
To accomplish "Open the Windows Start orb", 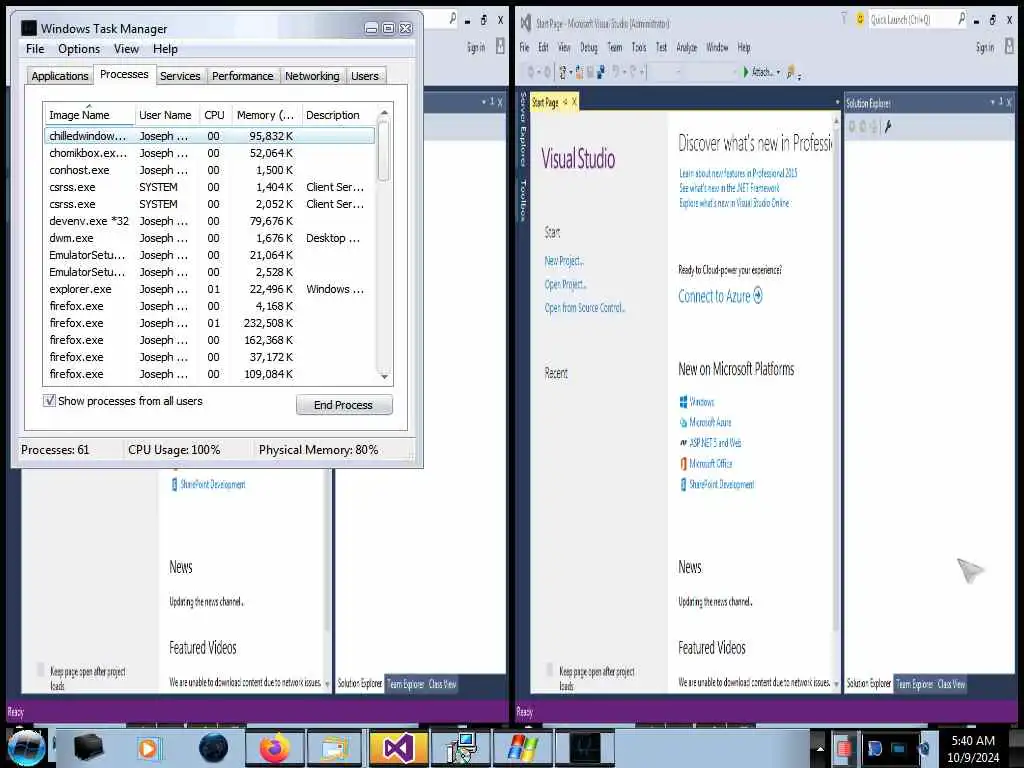I will click(x=26, y=748).
